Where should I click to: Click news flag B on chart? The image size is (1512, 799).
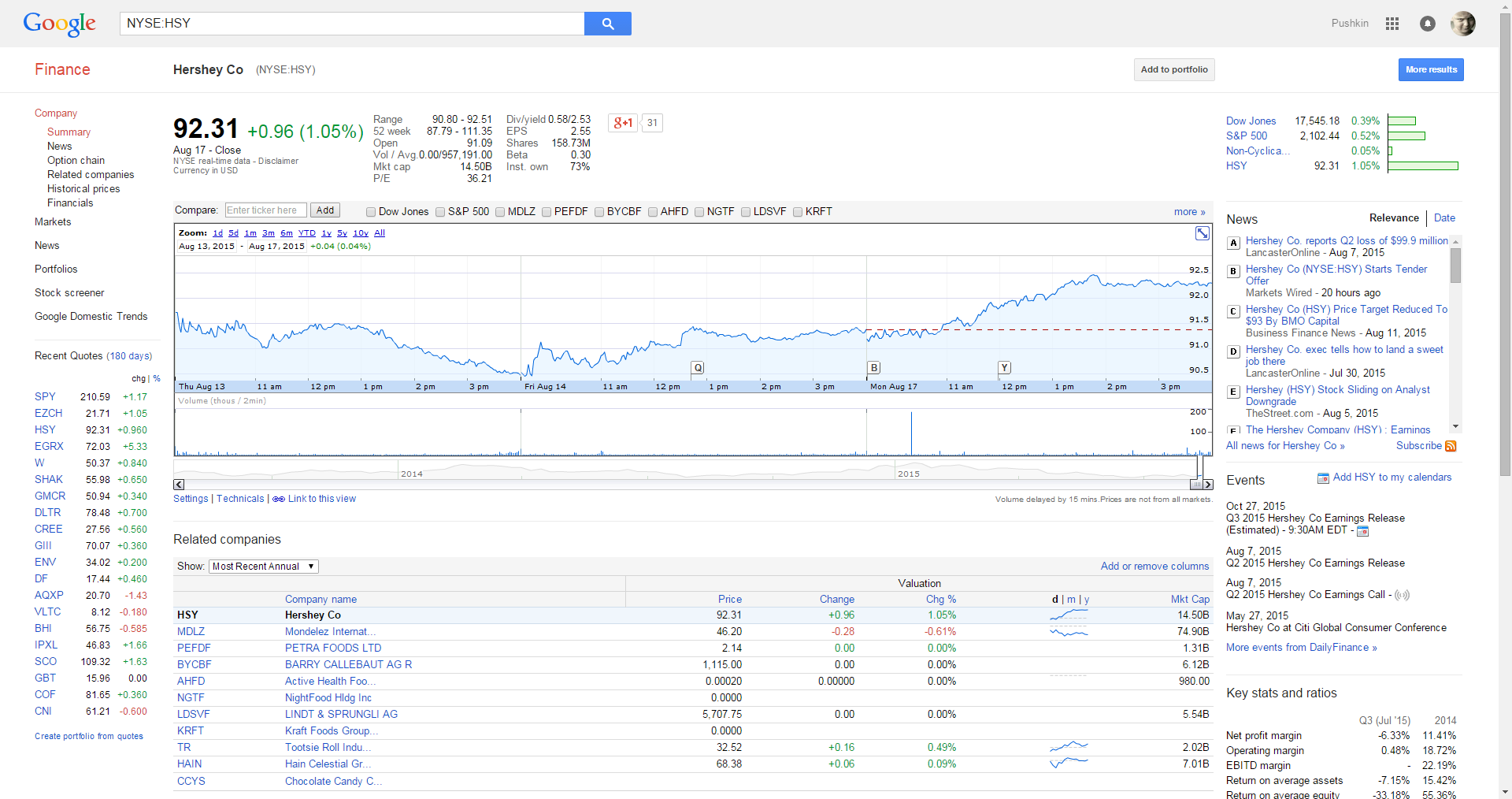[x=873, y=368]
